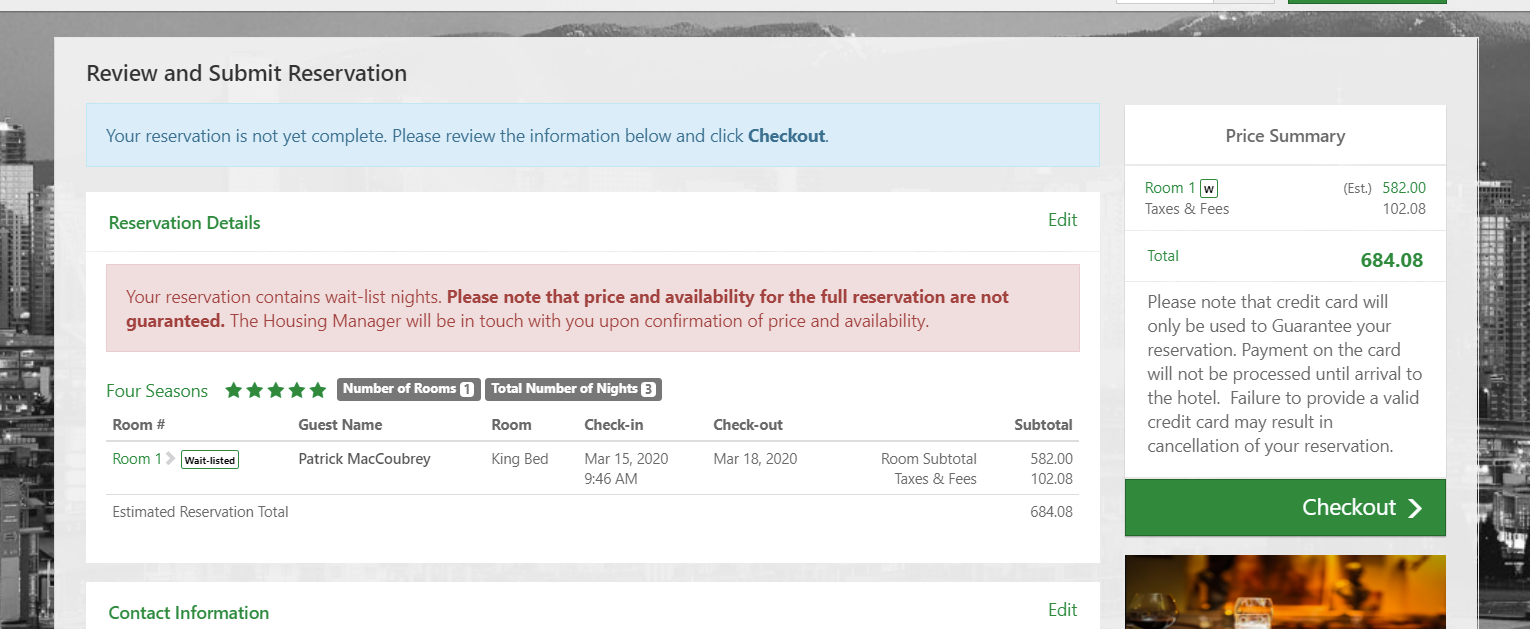This screenshot has height=629, width=1530.
Task: Click the guest name Patrick MacCoubrey
Action: (x=364, y=459)
